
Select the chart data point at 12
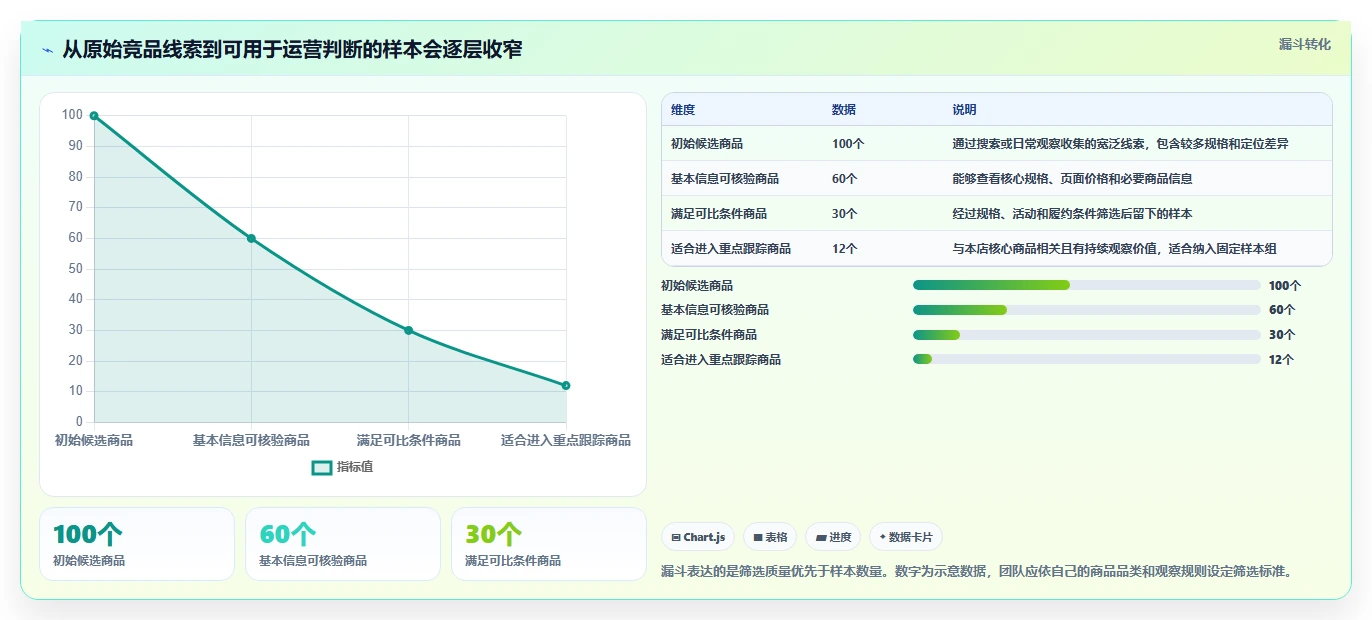coord(566,385)
